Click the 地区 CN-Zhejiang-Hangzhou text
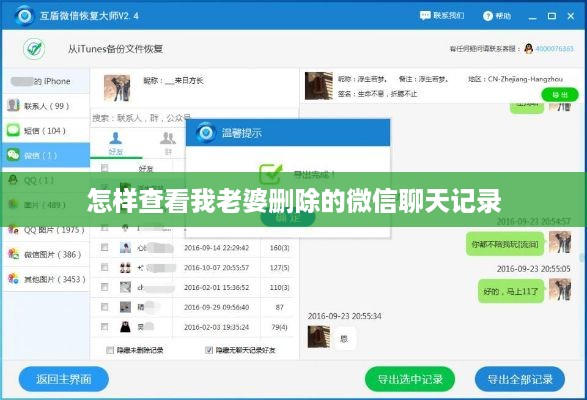 tap(515, 79)
